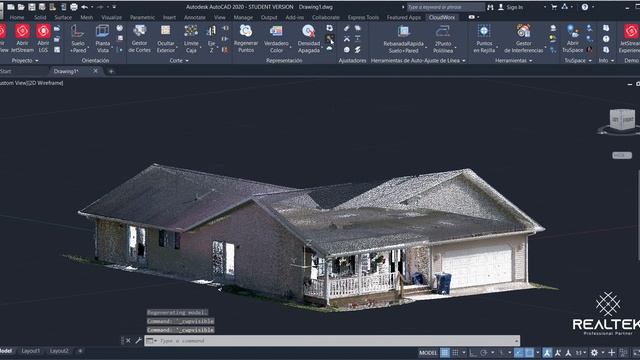This screenshot has height=360, width=640.
Task: Select the CloudWorx ribbon tab
Action: (x=442, y=18)
